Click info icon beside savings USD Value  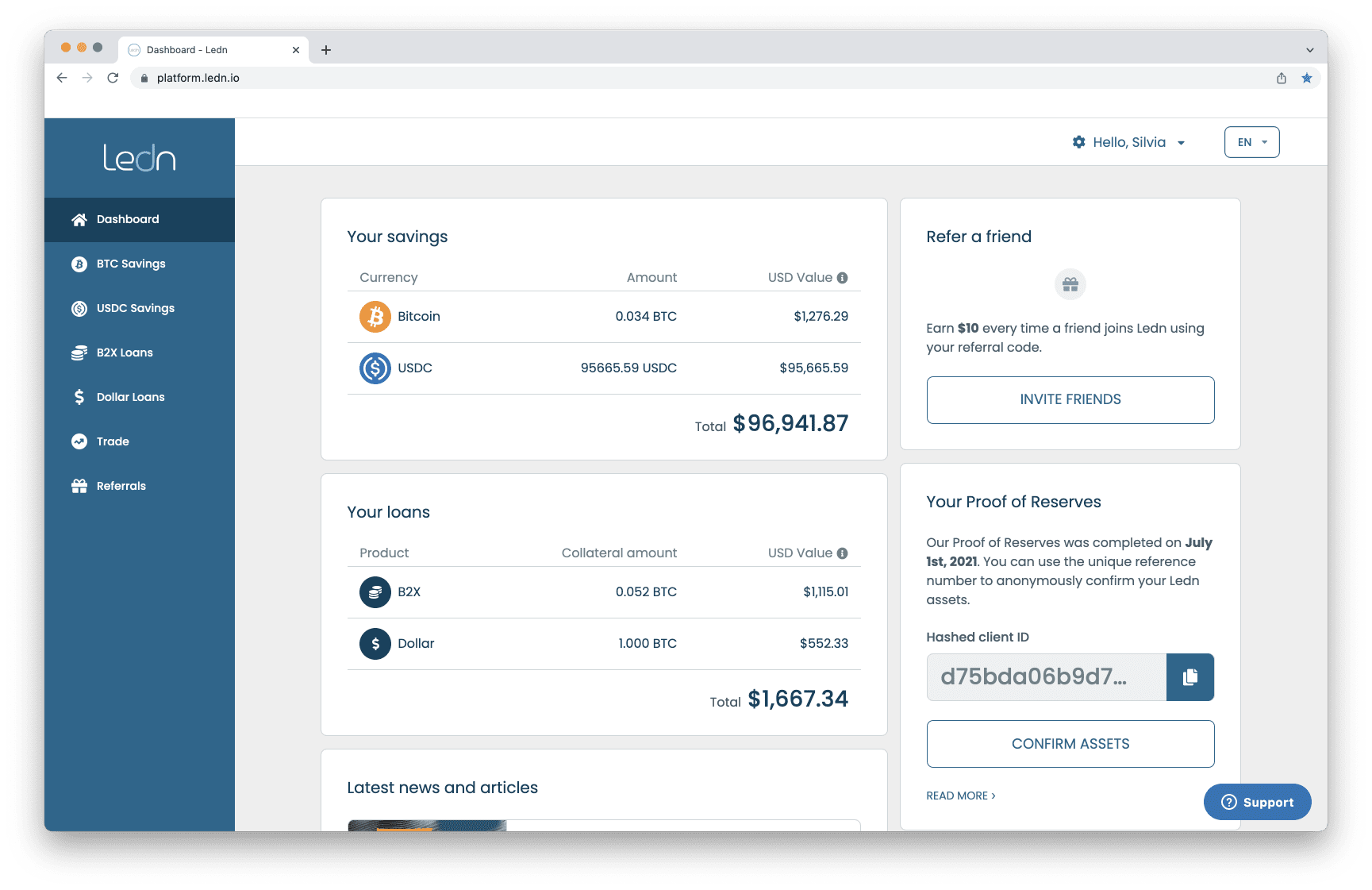coord(843,278)
